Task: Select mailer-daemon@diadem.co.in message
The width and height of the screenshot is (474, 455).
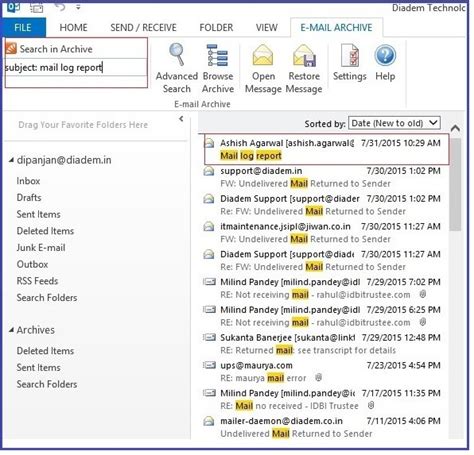Action: 323,427
